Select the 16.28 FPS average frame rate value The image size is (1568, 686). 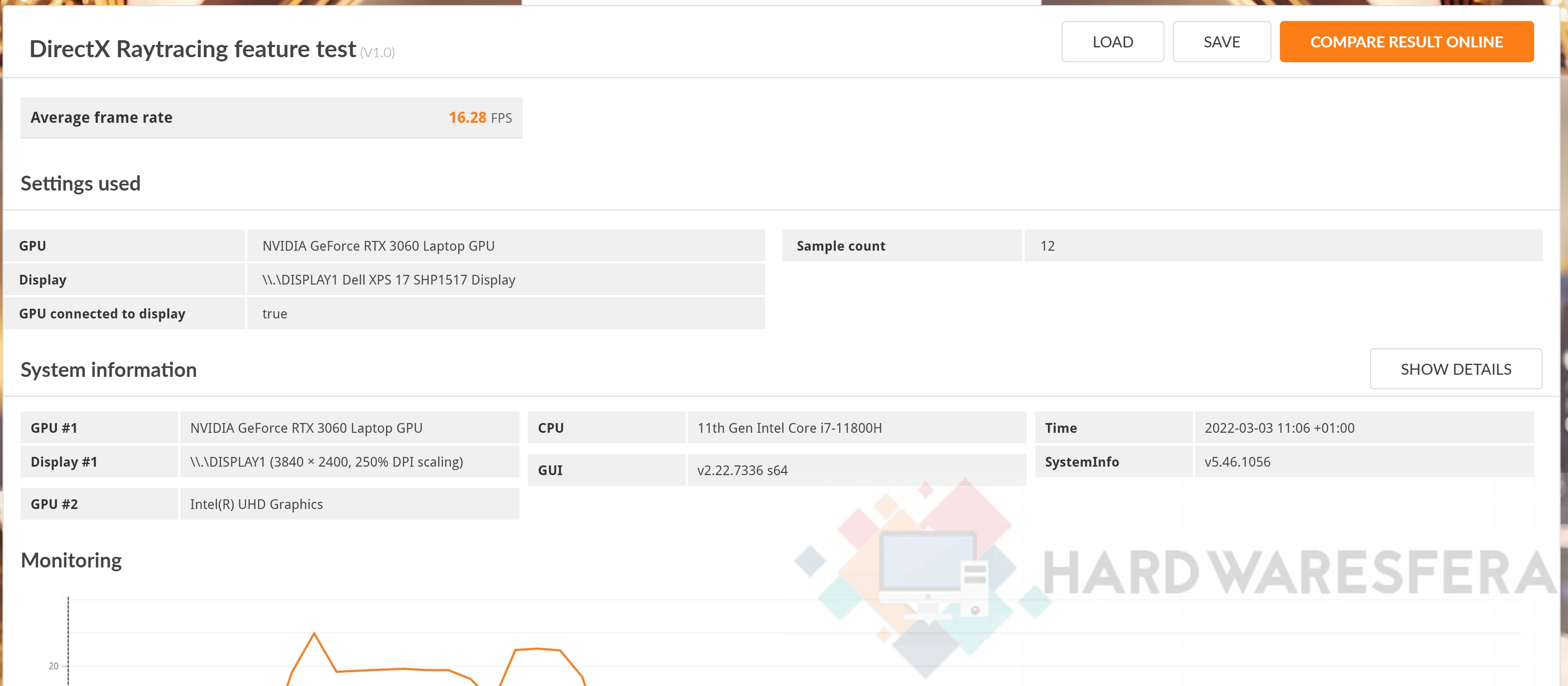pos(480,117)
